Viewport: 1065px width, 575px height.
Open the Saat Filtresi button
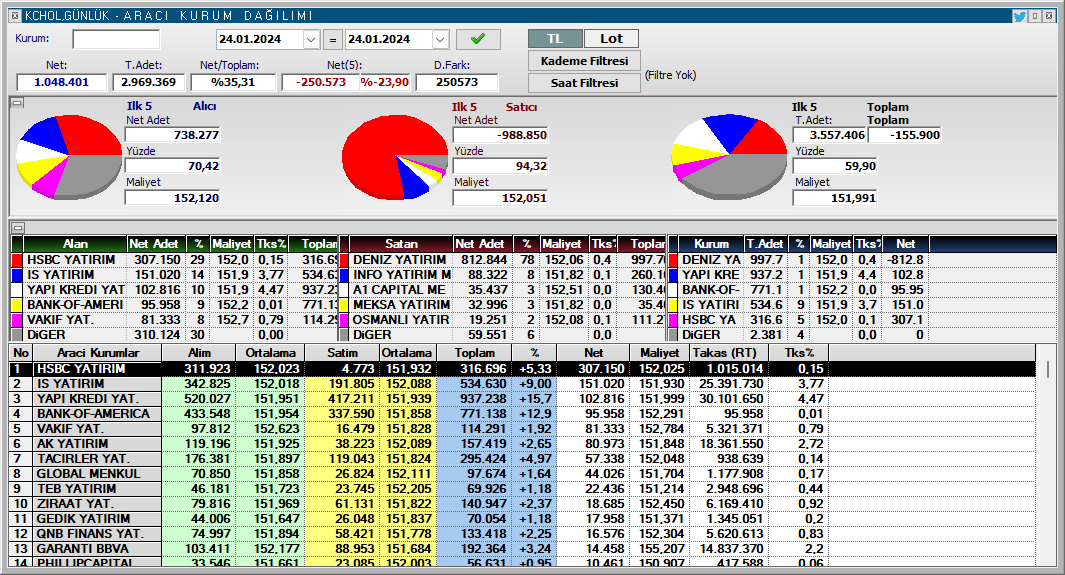coord(584,83)
